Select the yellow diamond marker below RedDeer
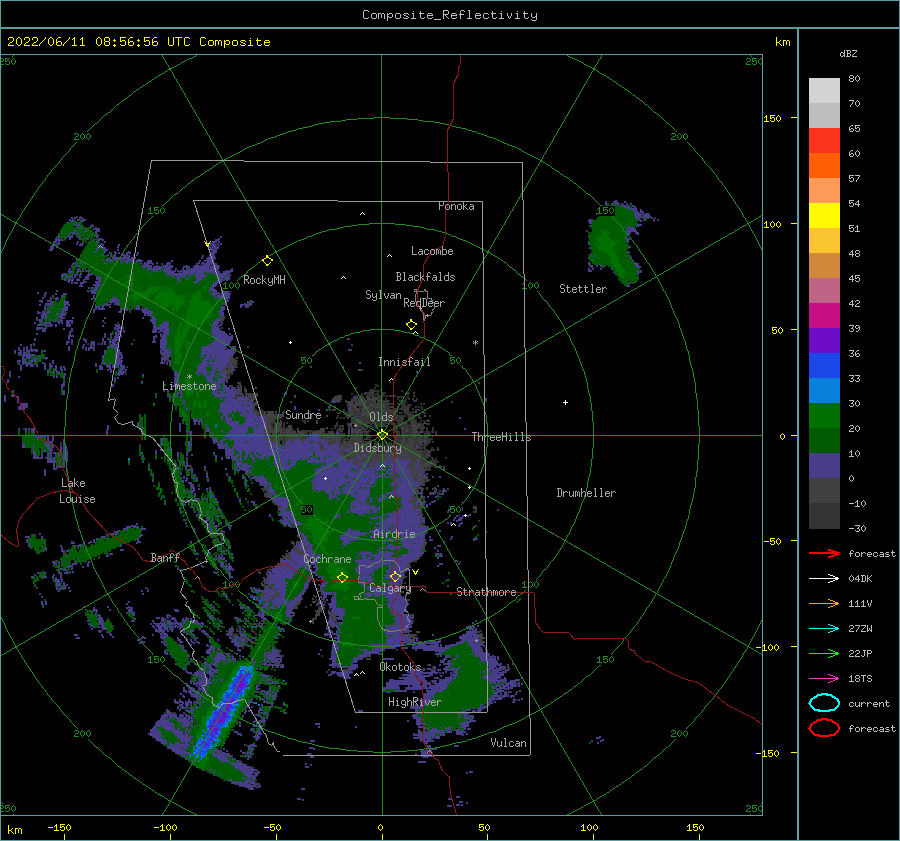Viewport: 900px width, 841px height. tap(412, 325)
